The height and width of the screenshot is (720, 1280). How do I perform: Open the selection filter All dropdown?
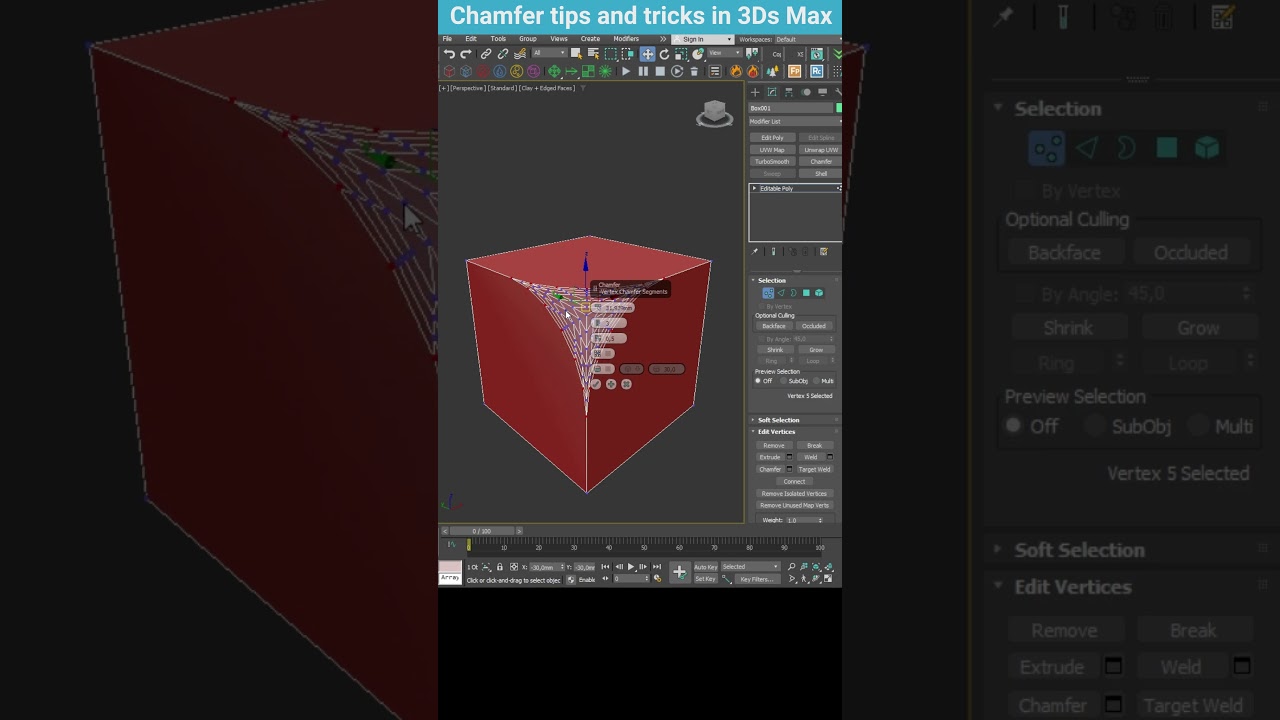[x=550, y=53]
